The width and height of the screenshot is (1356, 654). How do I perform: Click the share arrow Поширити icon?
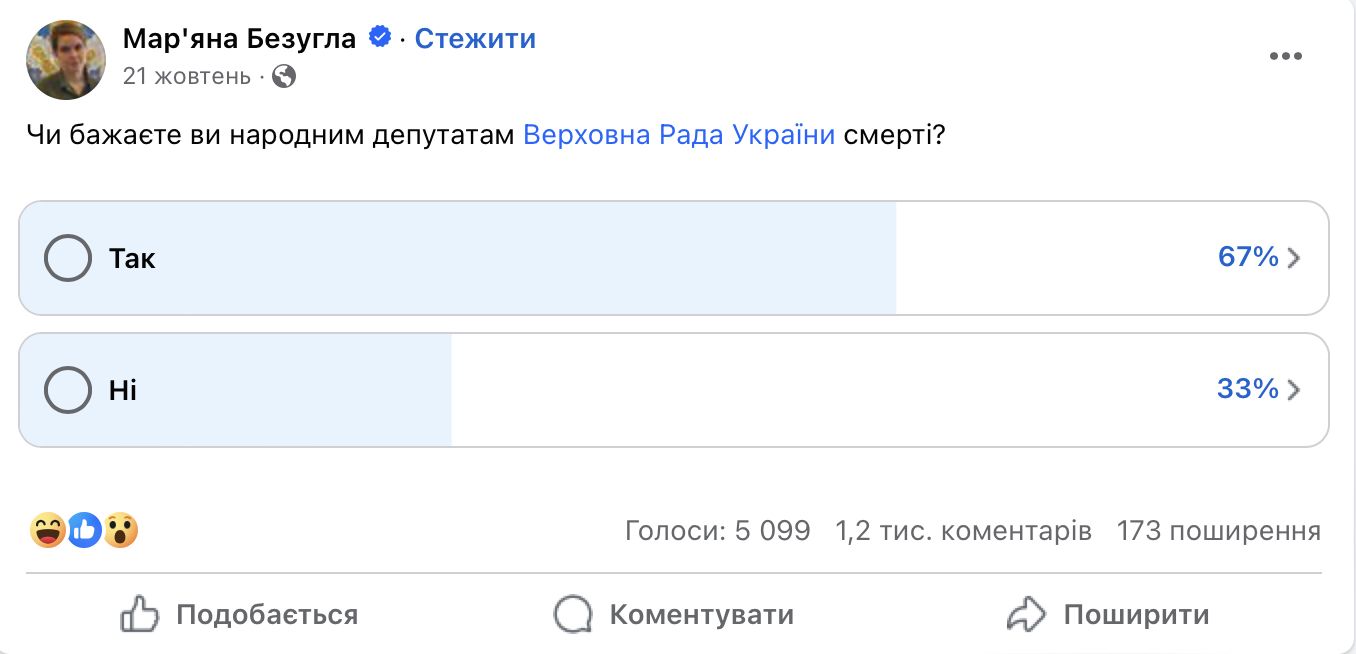click(1026, 614)
